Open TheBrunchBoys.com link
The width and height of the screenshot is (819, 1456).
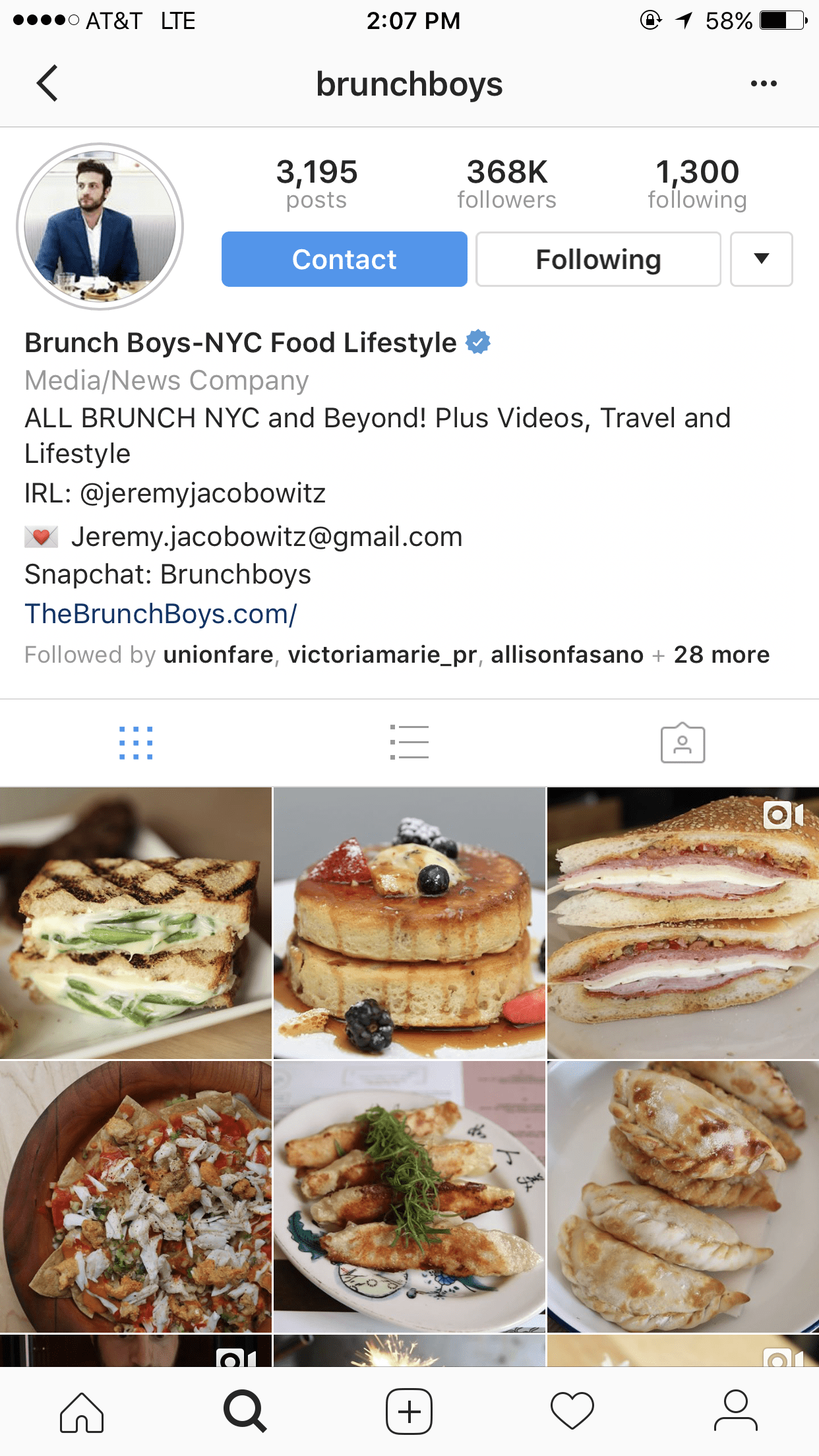(161, 614)
